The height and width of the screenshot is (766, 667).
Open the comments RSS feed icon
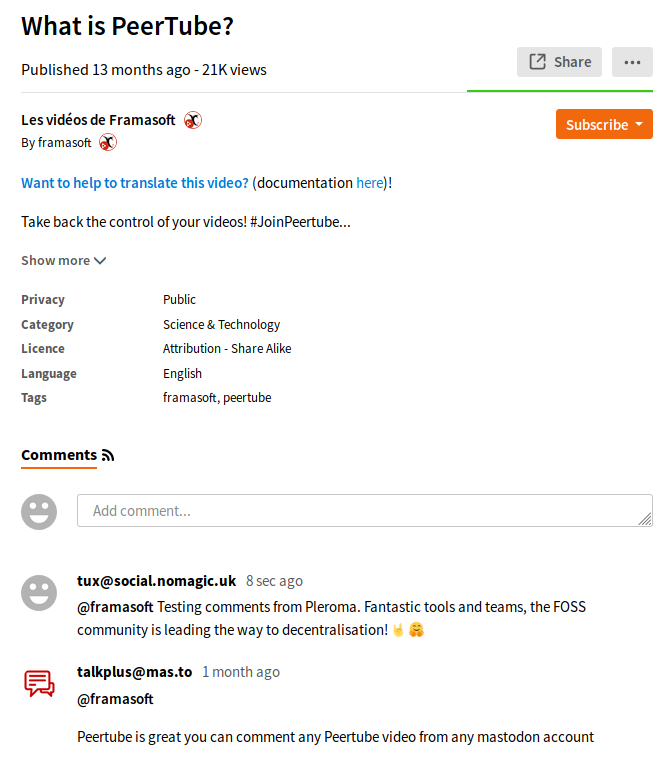pos(108,455)
